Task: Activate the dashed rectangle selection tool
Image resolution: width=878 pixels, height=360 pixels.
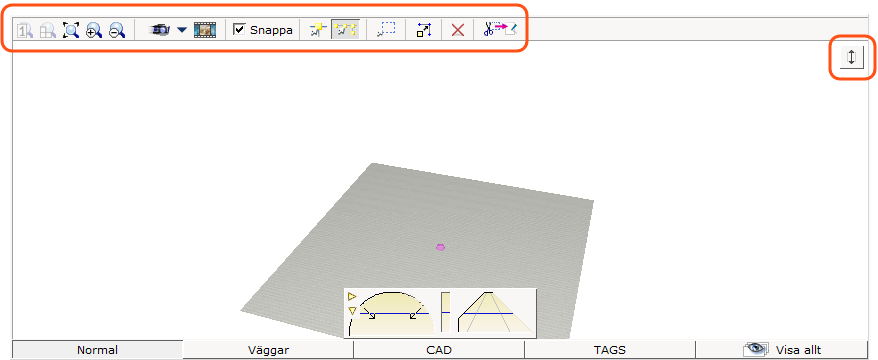Action: click(386, 30)
